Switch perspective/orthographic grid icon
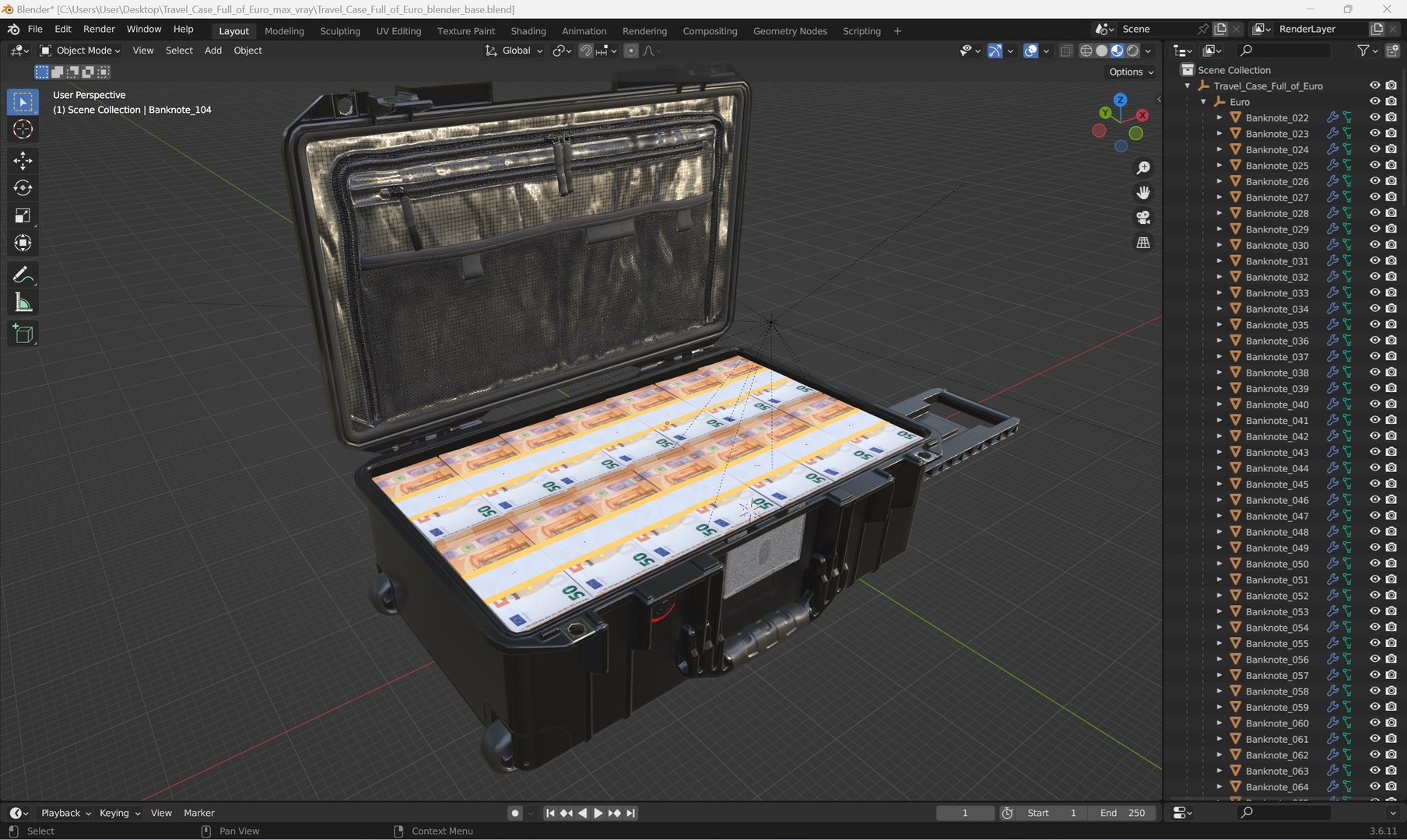The height and width of the screenshot is (840, 1407). coord(1143,243)
